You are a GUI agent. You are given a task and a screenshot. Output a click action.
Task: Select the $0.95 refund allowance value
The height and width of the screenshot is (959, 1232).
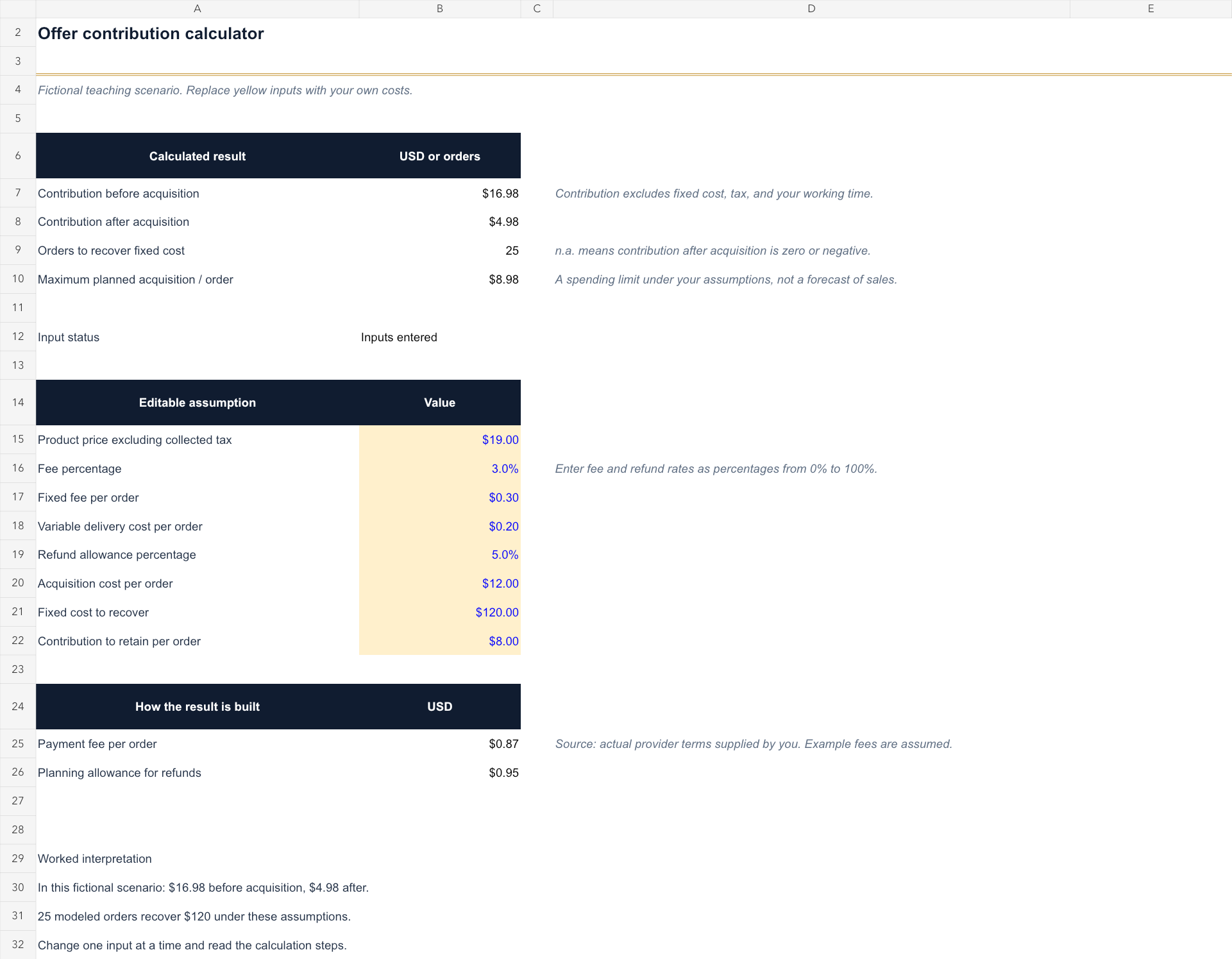(440, 772)
